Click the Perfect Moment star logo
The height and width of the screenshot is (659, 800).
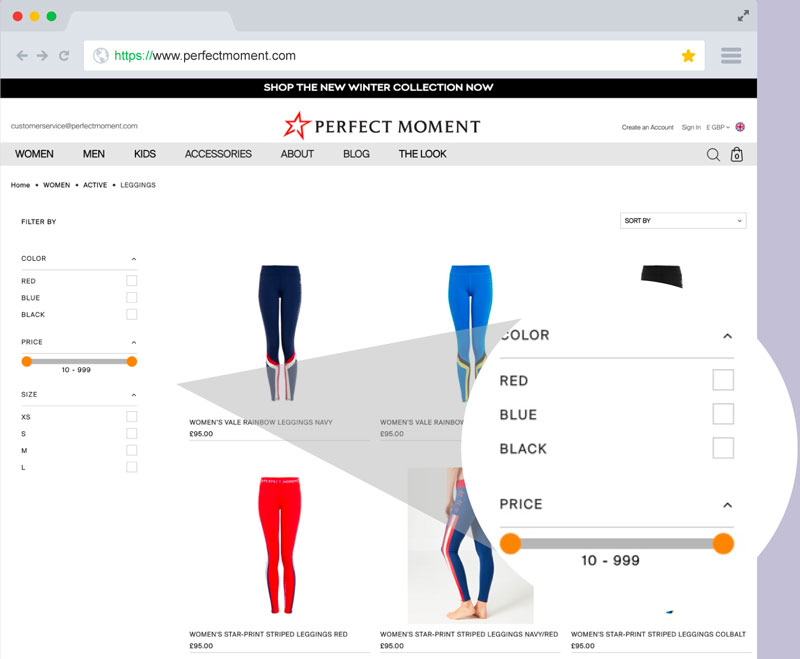(x=297, y=125)
